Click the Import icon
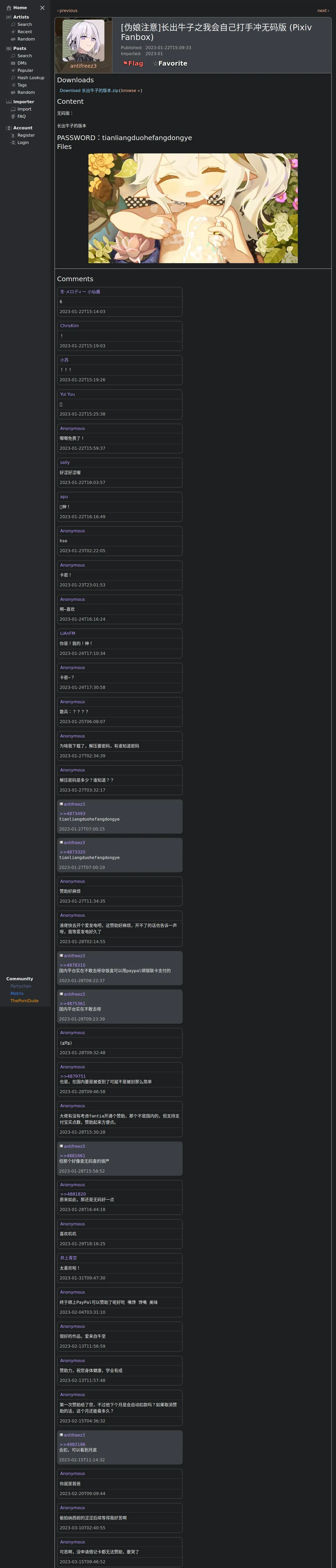The height and width of the screenshot is (1568, 336). click(13, 109)
